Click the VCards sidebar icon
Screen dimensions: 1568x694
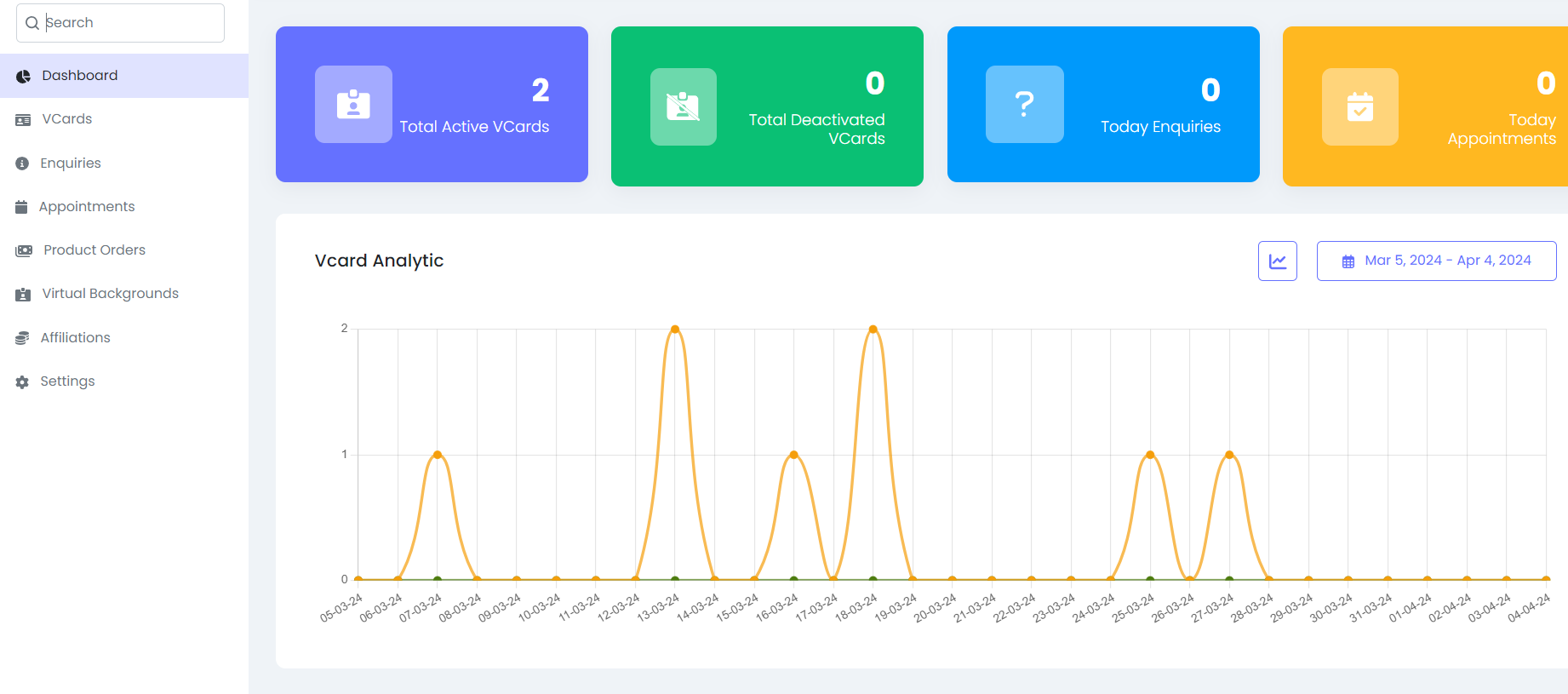coord(23,120)
